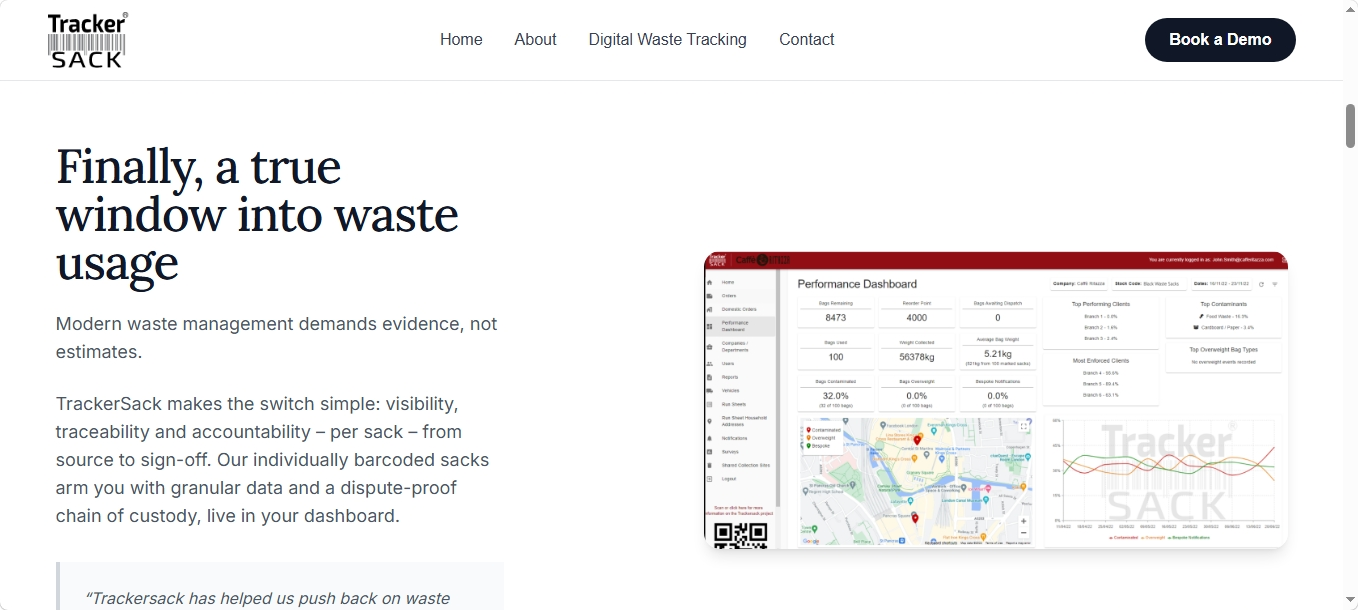1358x610 pixels.
Task: Click the Contaminated entry in map legend
Action: [824, 430]
